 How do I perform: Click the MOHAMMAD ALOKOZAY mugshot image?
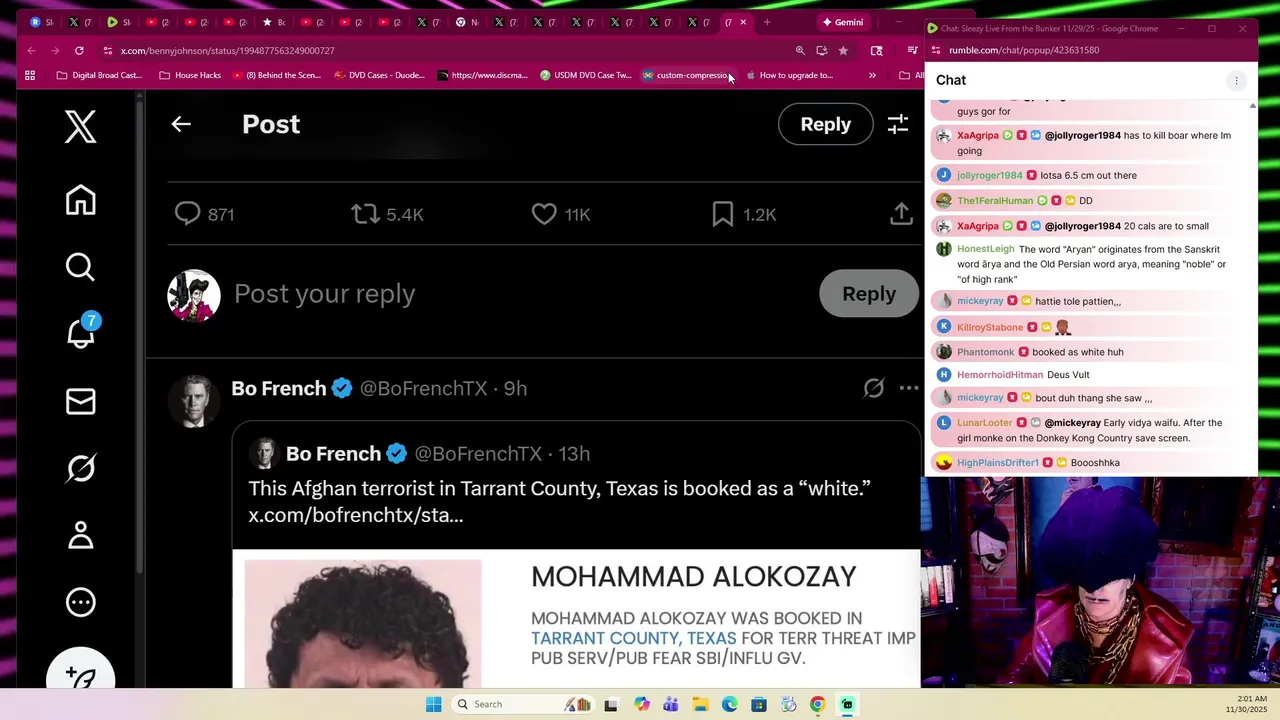[x=363, y=623]
